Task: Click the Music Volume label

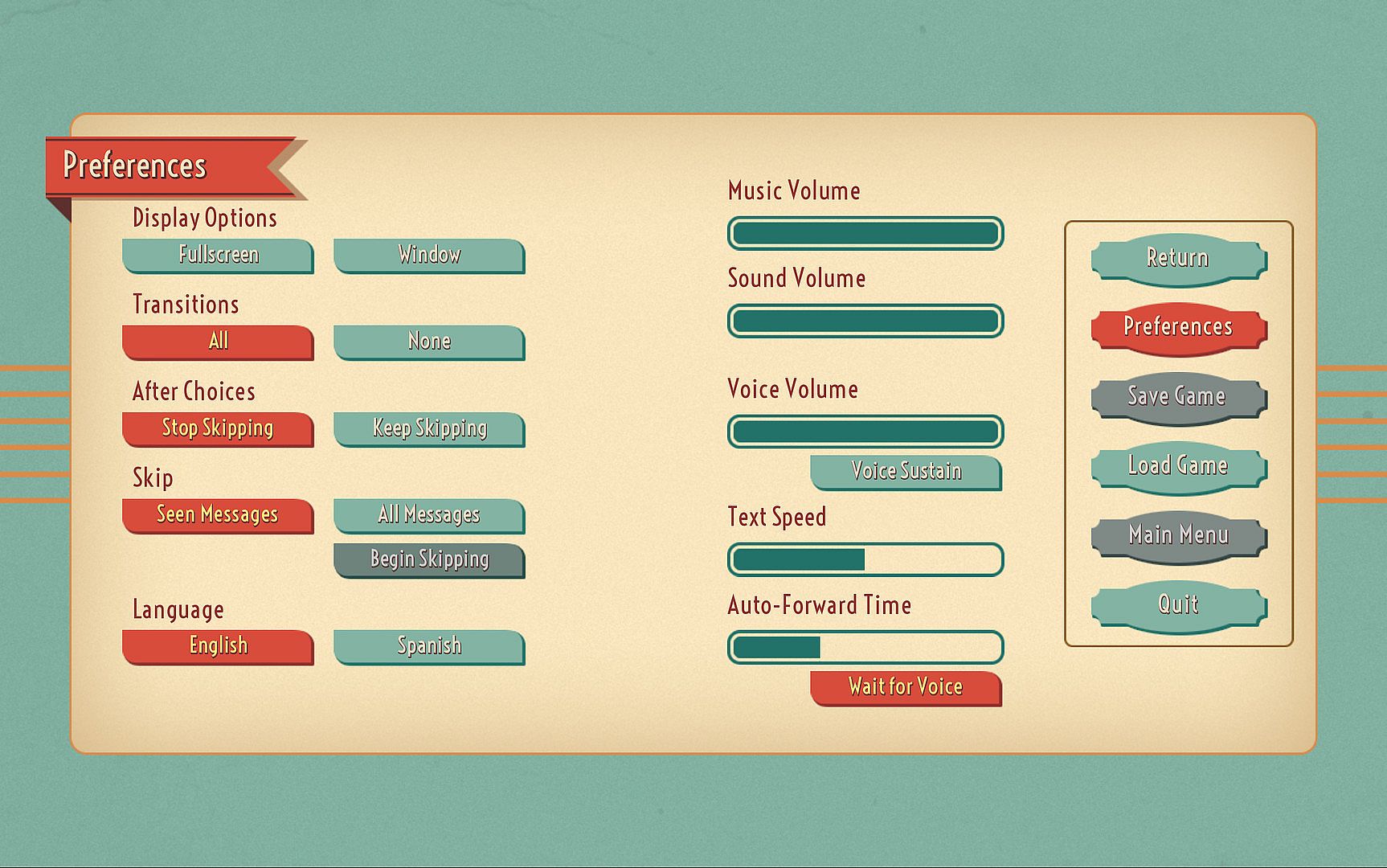Action: click(794, 190)
